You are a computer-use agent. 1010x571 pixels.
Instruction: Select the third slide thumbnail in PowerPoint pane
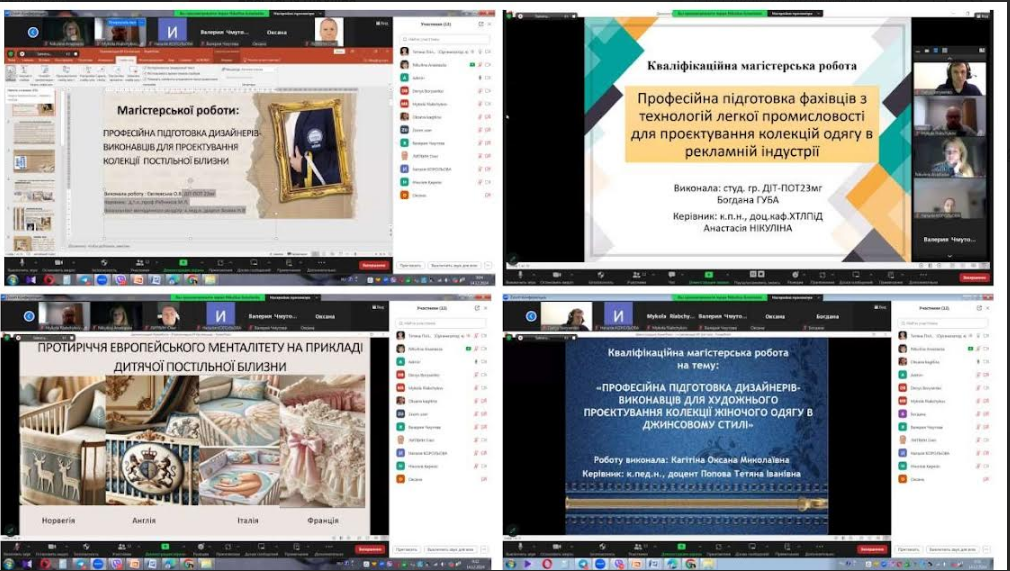34,162
